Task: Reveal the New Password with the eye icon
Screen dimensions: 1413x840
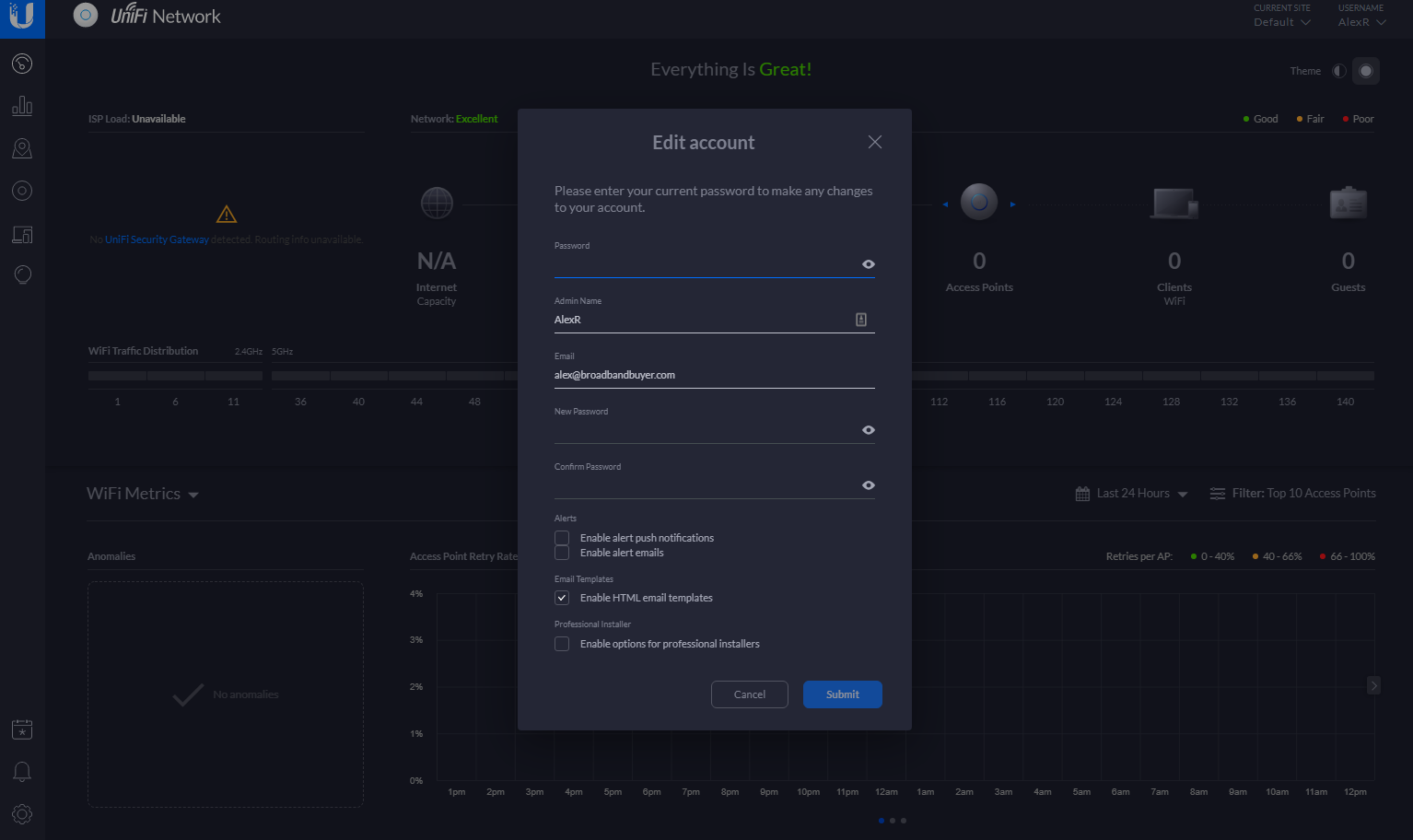Action: point(868,429)
